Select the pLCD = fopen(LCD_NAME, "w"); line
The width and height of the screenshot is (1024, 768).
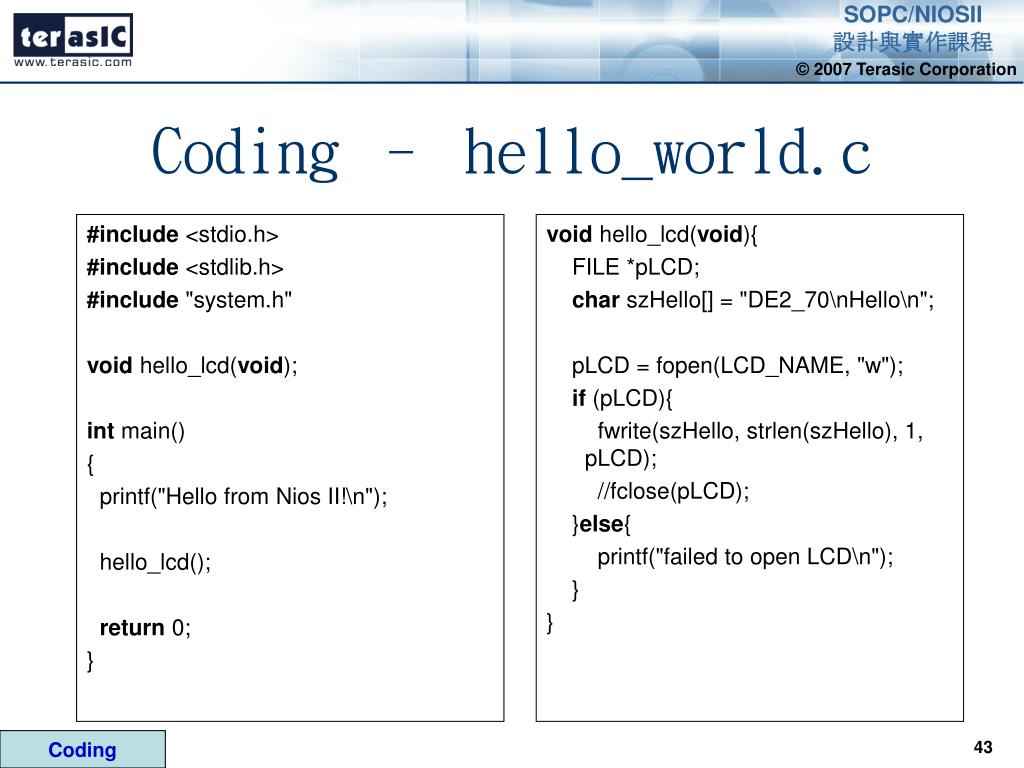coord(738,366)
